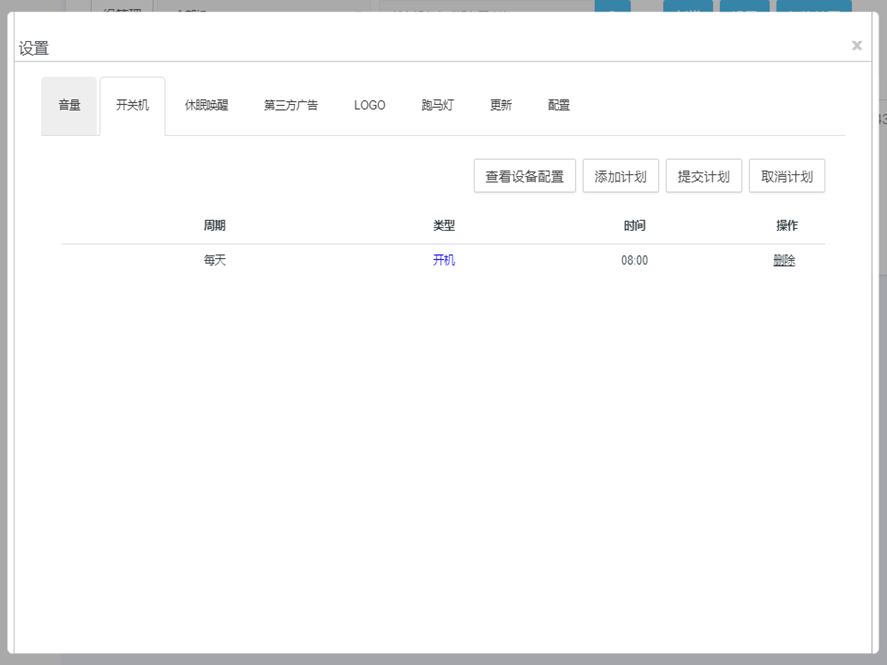887x665 pixels.
Task: Select the 更新 tab
Action: coord(501,105)
